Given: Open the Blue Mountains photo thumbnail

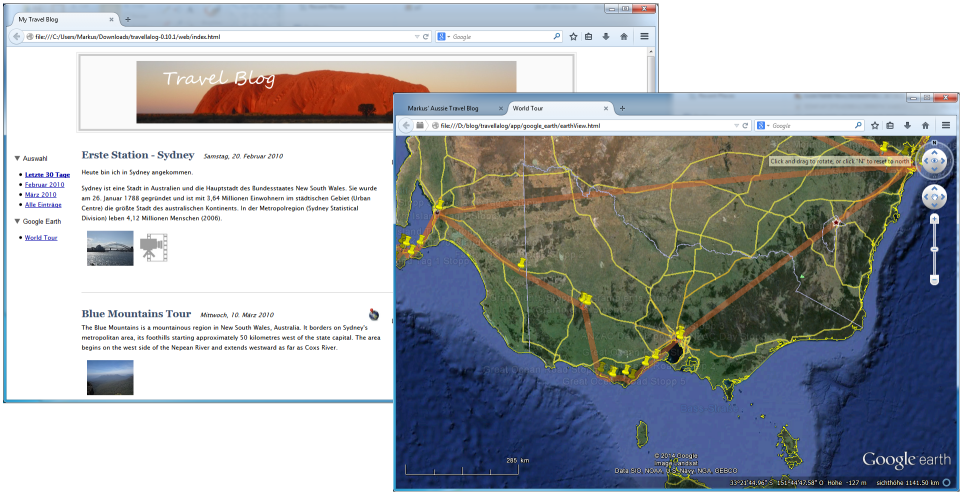Looking at the screenshot, I should 110,377.
